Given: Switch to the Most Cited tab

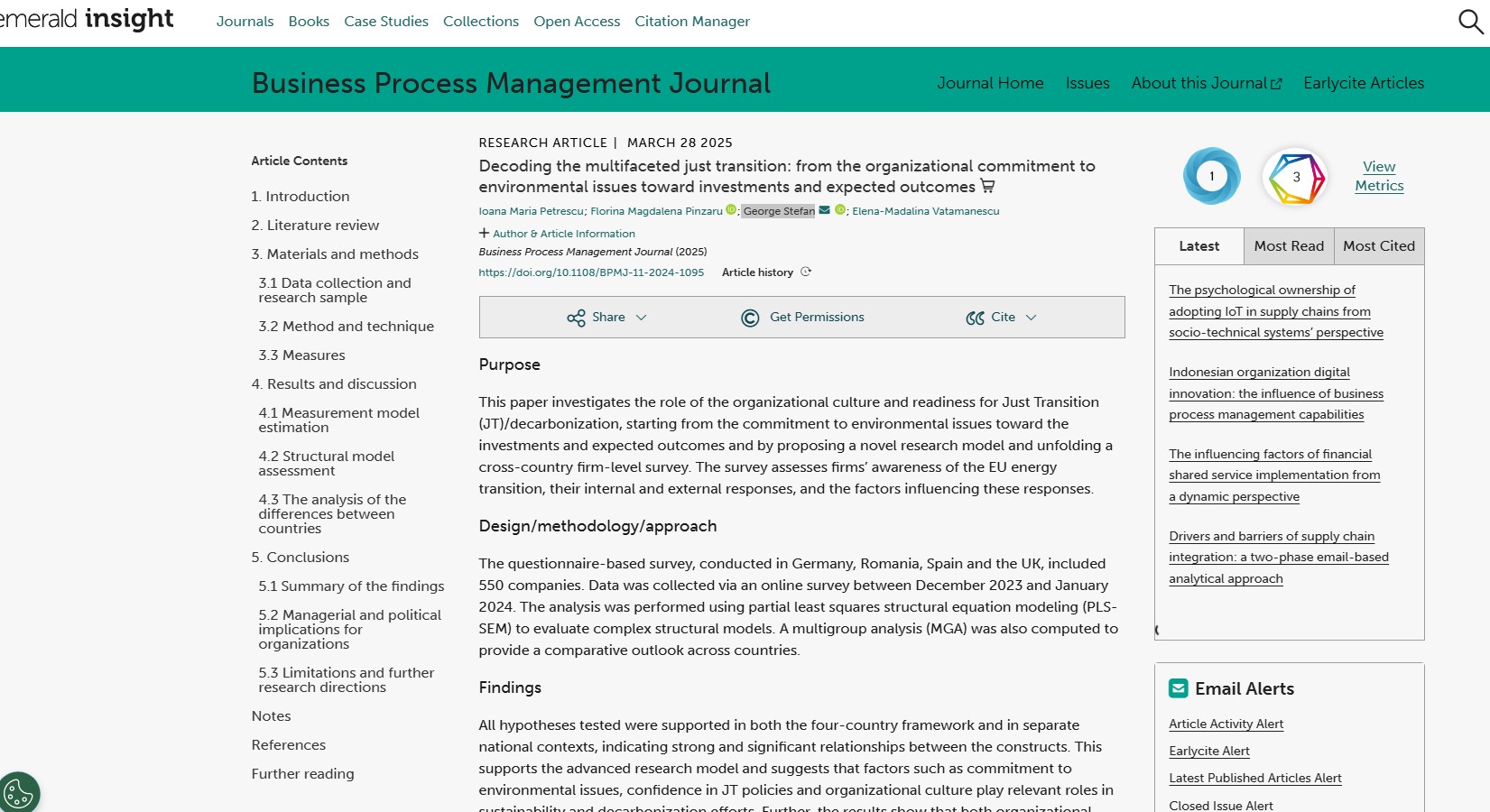Looking at the screenshot, I should tap(1378, 246).
